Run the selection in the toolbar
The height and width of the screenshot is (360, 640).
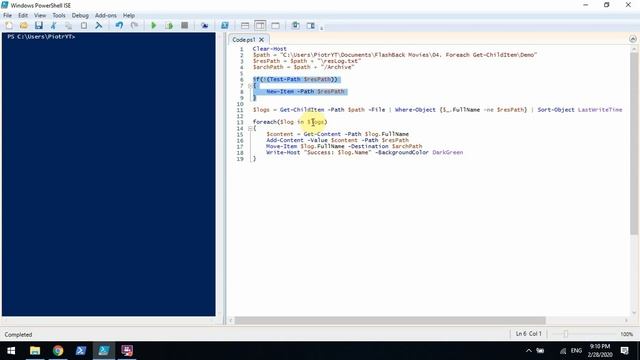point(169,26)
